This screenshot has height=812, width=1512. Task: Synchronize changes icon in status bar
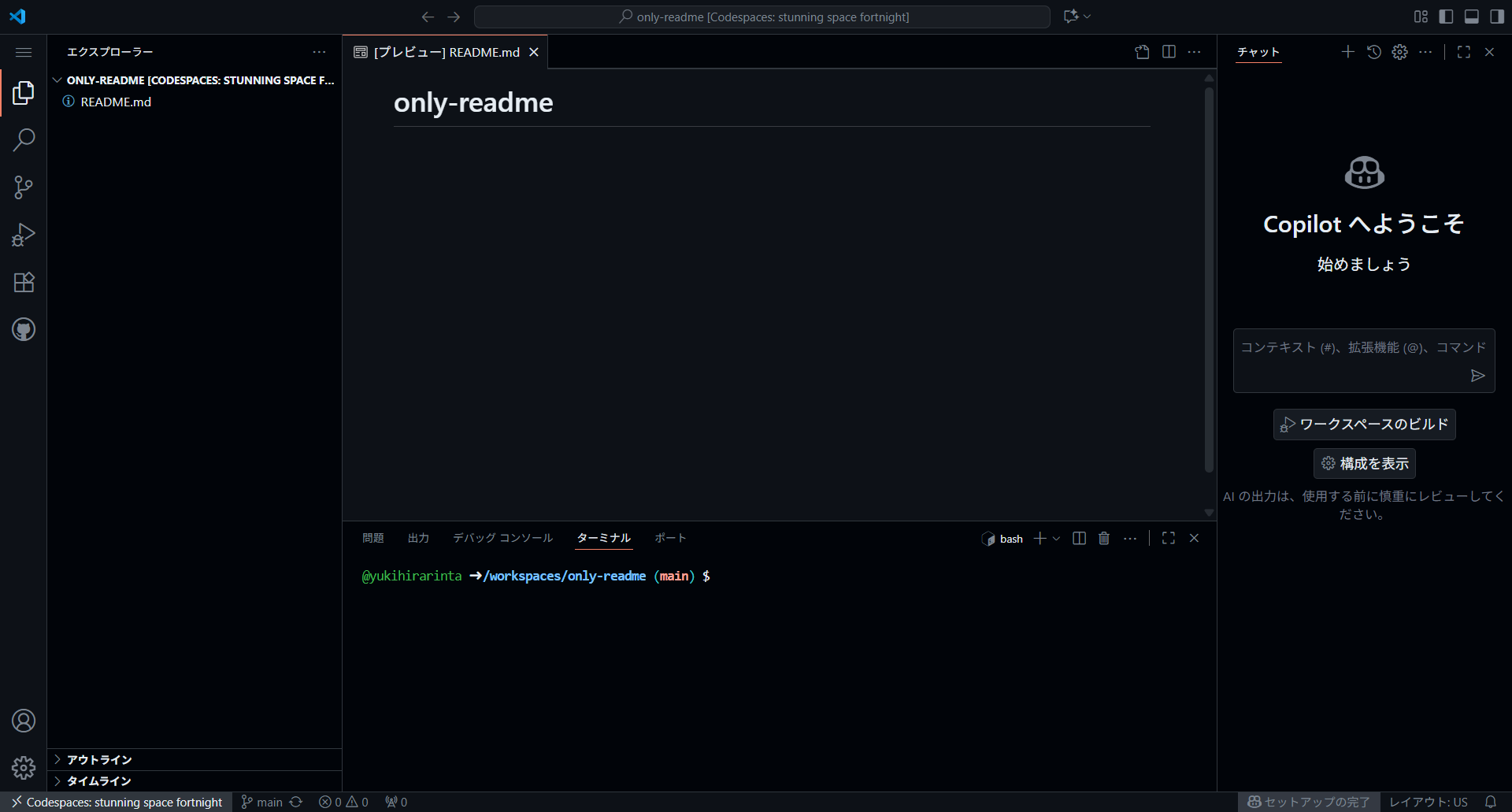296,802
